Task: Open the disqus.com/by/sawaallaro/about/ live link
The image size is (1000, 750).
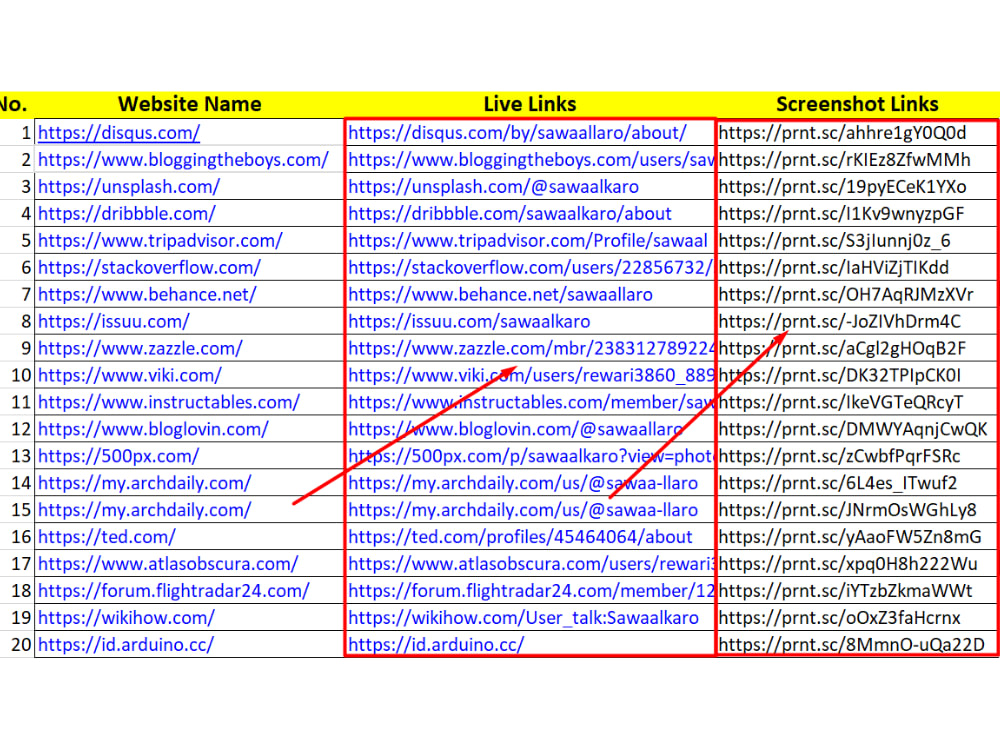Action: (x=517, y=133)
